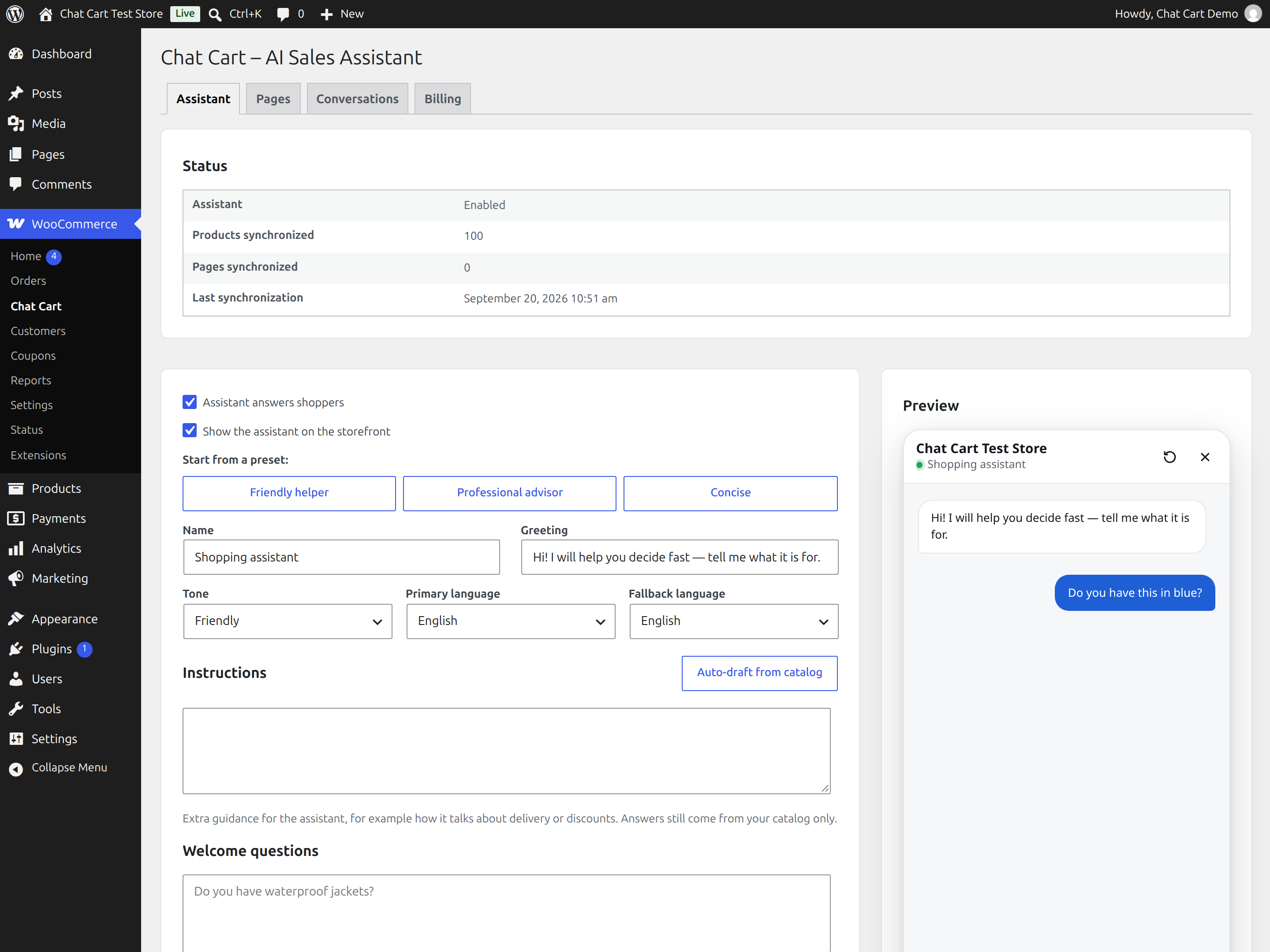This screenshot has height=952, width=1270.
Task: Open the Customers submenu item
Action: coord(38,331)
